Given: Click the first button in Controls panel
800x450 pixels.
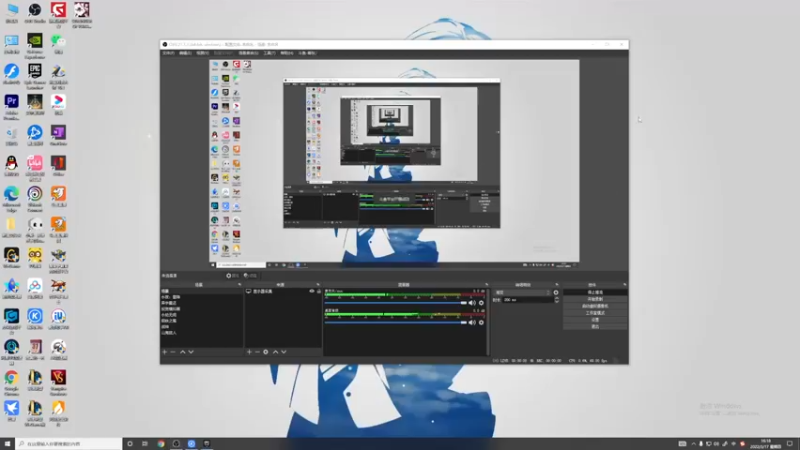Looking at the screenshot, I should pos(595,292).
